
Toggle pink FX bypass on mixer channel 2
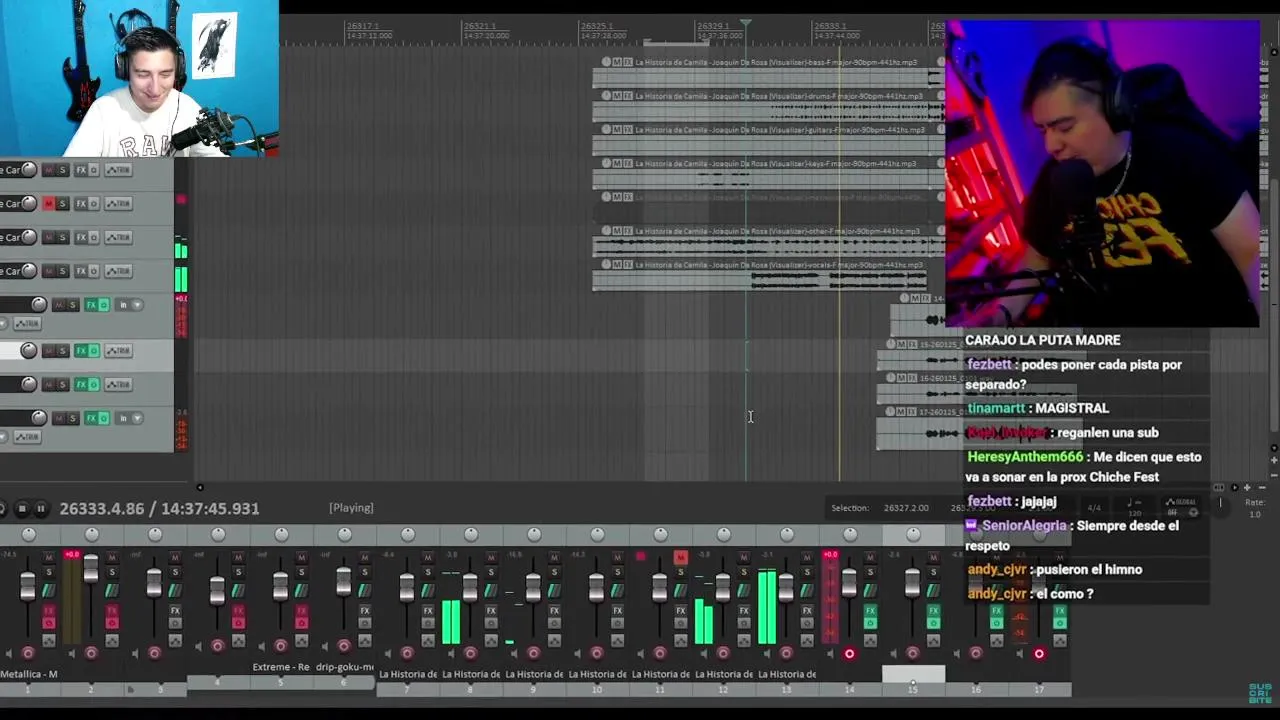click(112, 623)
